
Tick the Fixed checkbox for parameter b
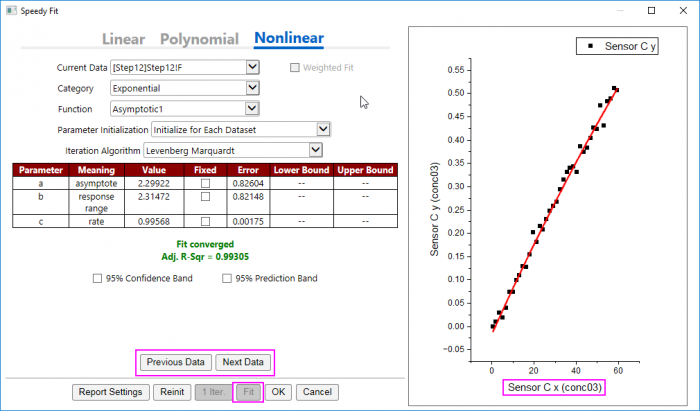point(205,197)
